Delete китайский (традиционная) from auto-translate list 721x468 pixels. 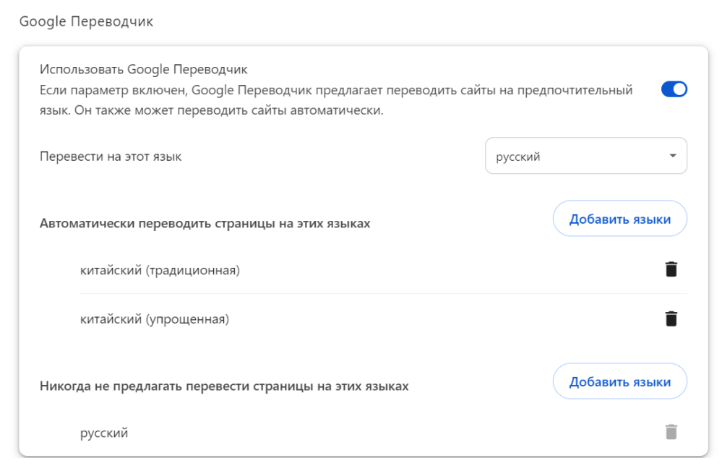(x=671, y=269)
